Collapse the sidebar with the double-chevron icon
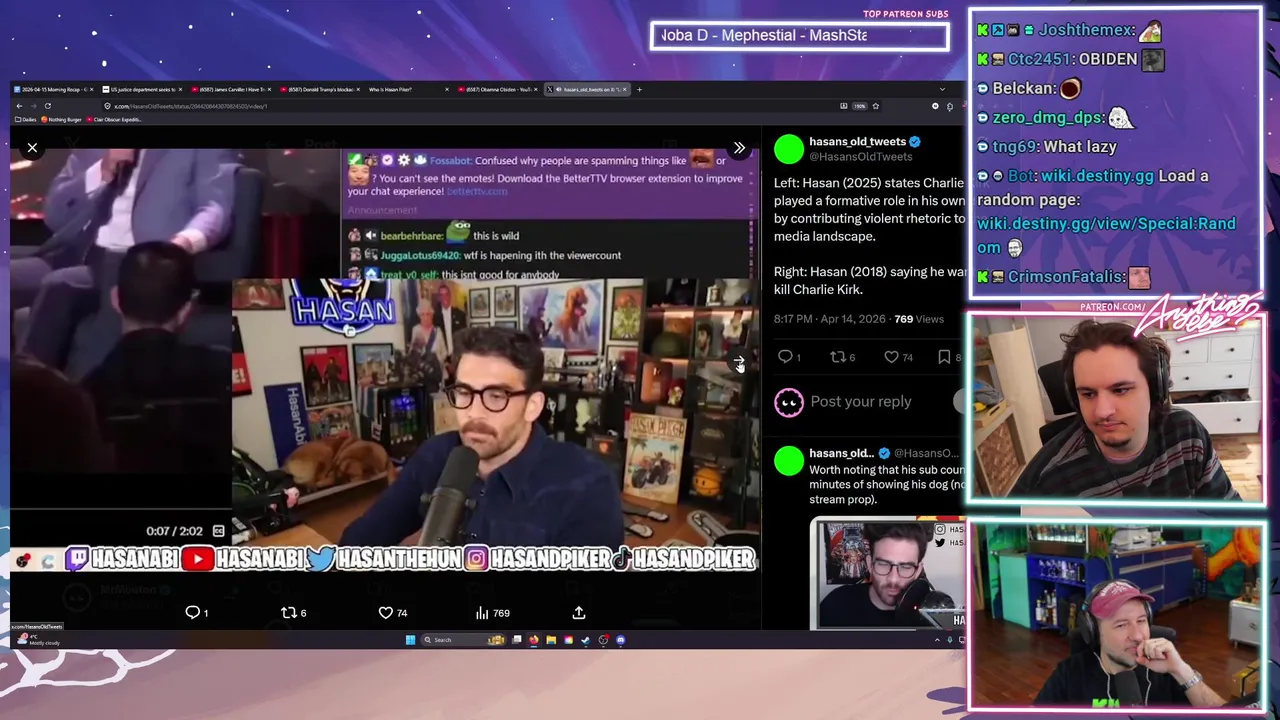The image size is (1280, 720). [x=739, y=148]
